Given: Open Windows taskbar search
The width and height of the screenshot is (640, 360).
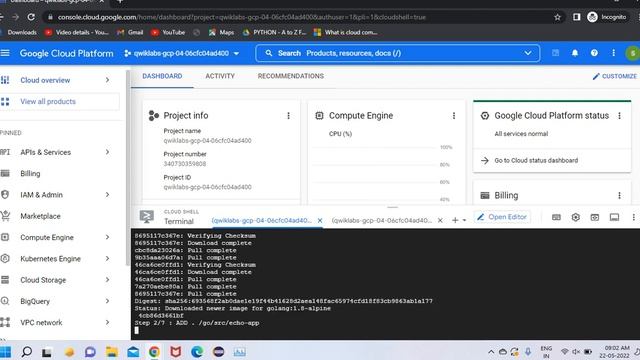Looking at the screenshot, I should (x=27, y=352).
